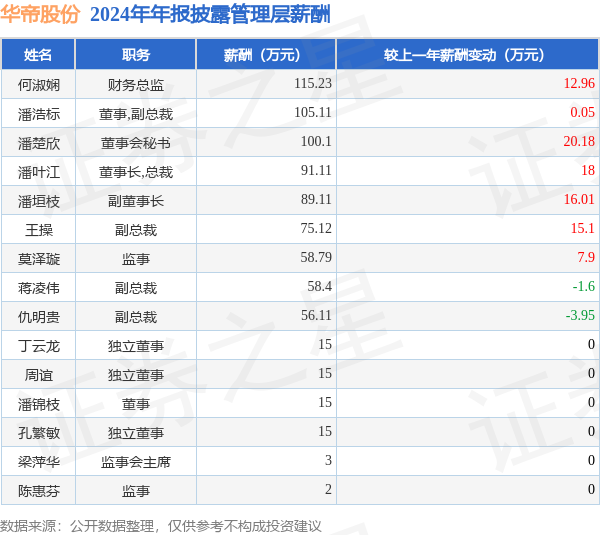
Task: Select the name 仇明贵
Action: click(x=39, y=317)
